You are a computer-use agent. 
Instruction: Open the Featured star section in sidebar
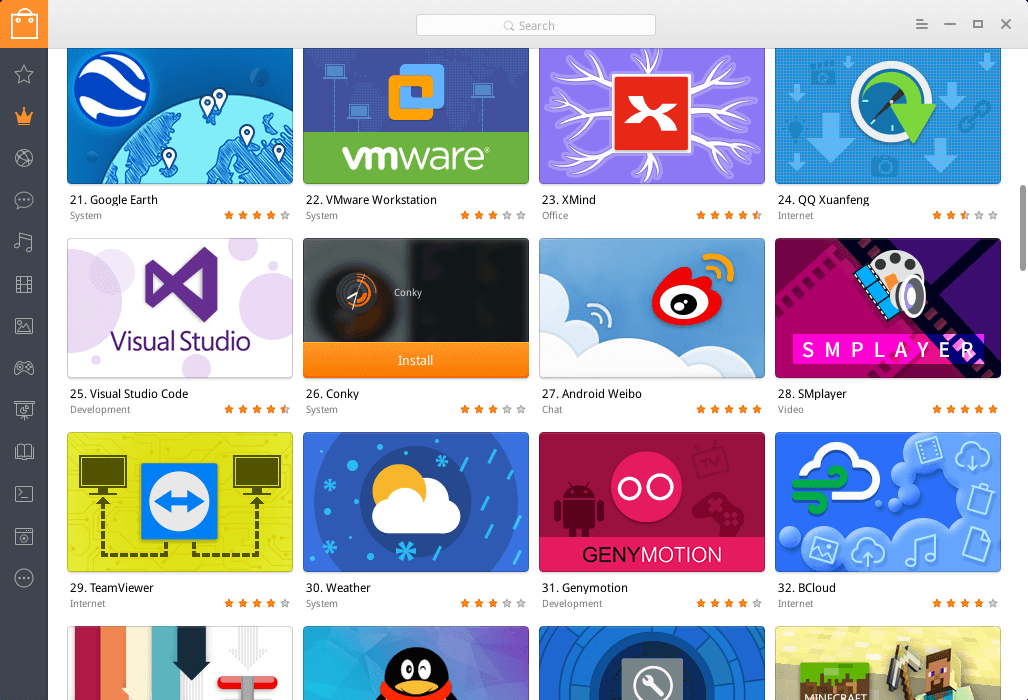click(x=24, y=74)
